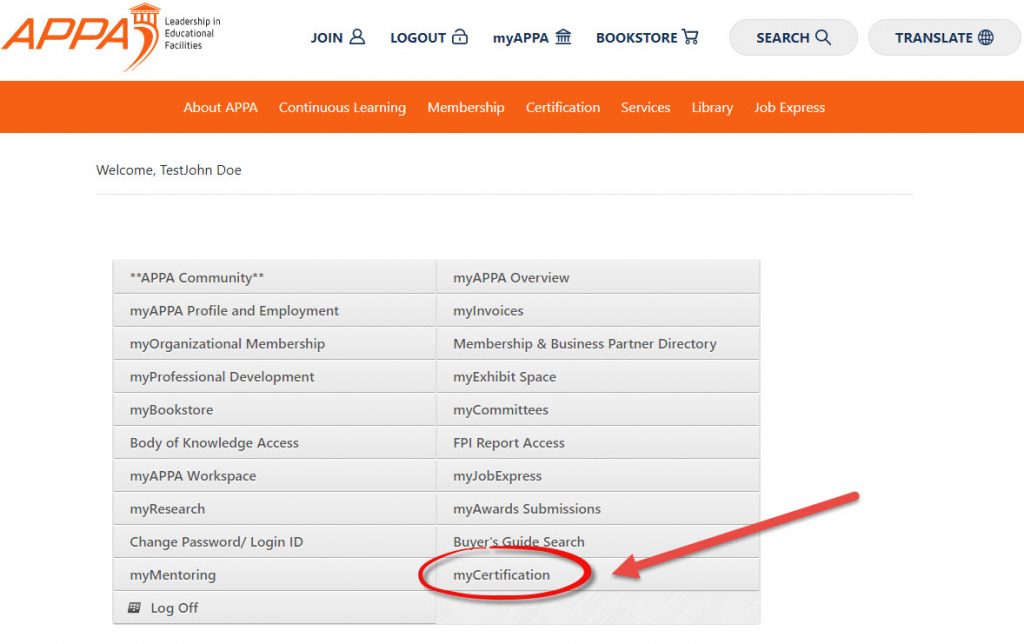Open the About APPA menu
Viewport: 1024px width, 644px height.
(x=221, y=107)
